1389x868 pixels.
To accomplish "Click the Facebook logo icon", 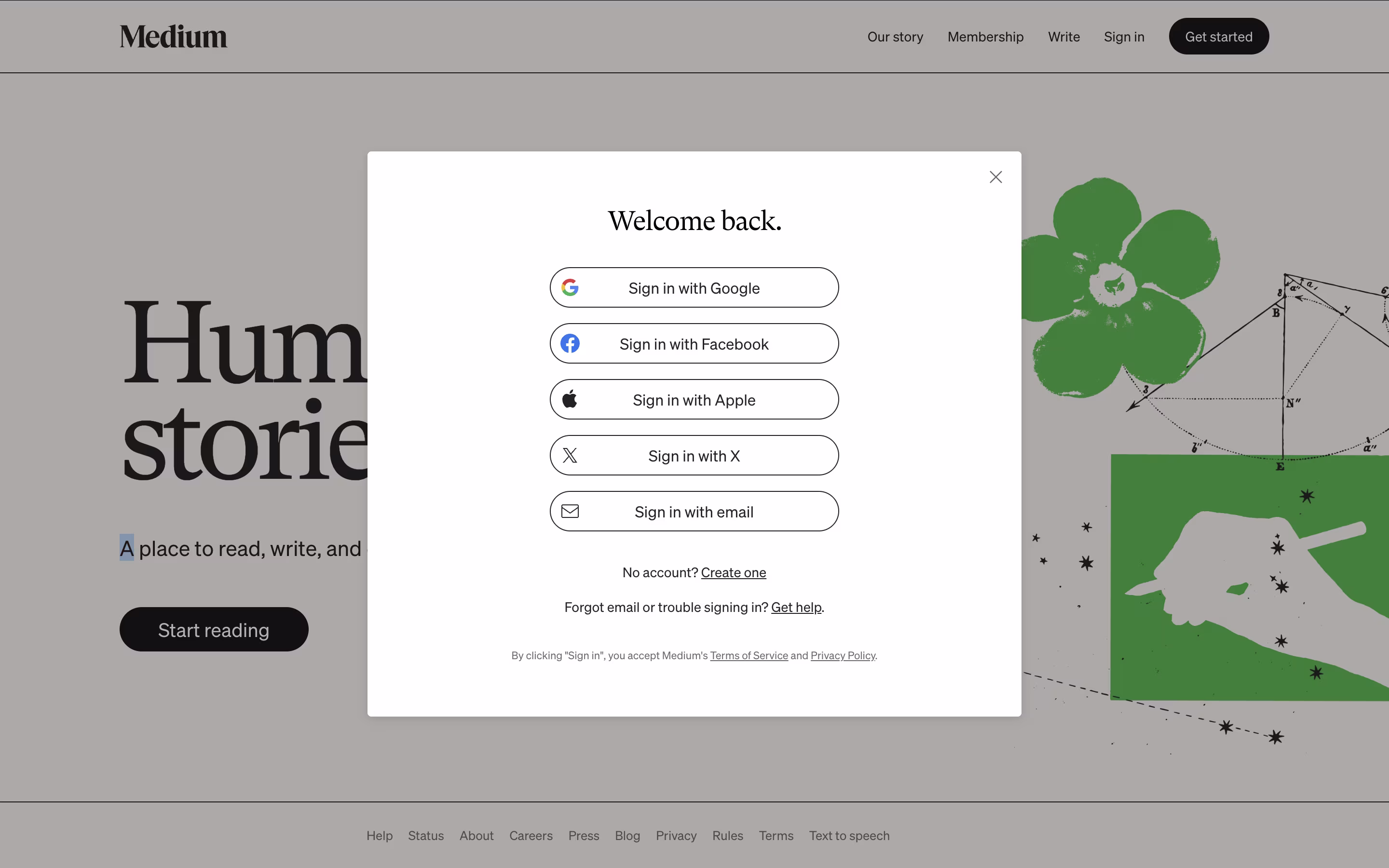I will 570,343.
